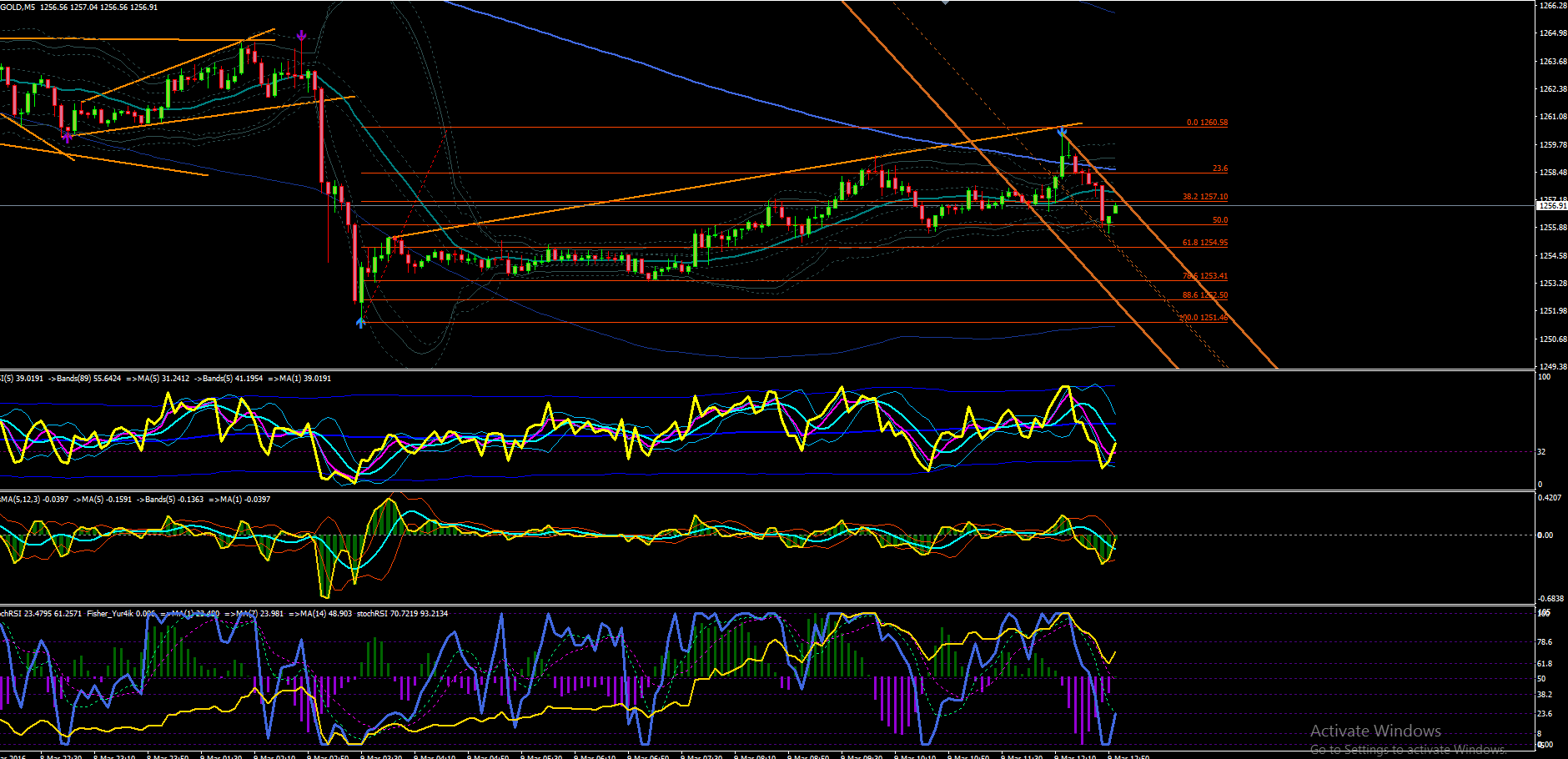Click the stochRSI pane scale value 78.6

pos(1545,642)
